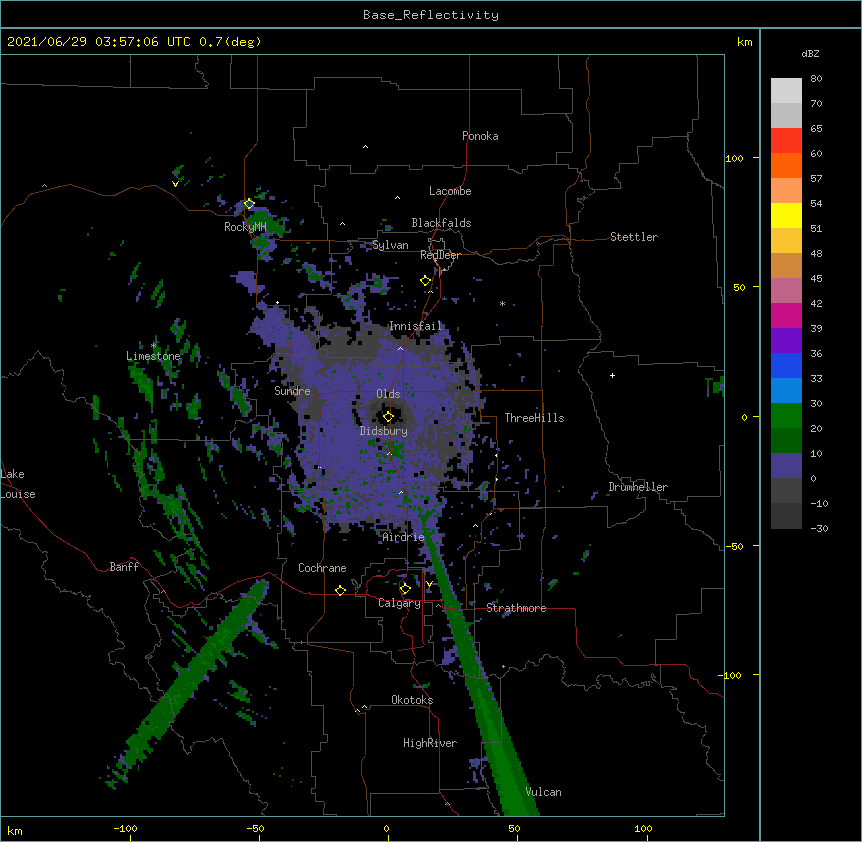The width and height of the screenshot is (862, 842).
Task: Click the Olds town label
Action: [x=388, y=394]
